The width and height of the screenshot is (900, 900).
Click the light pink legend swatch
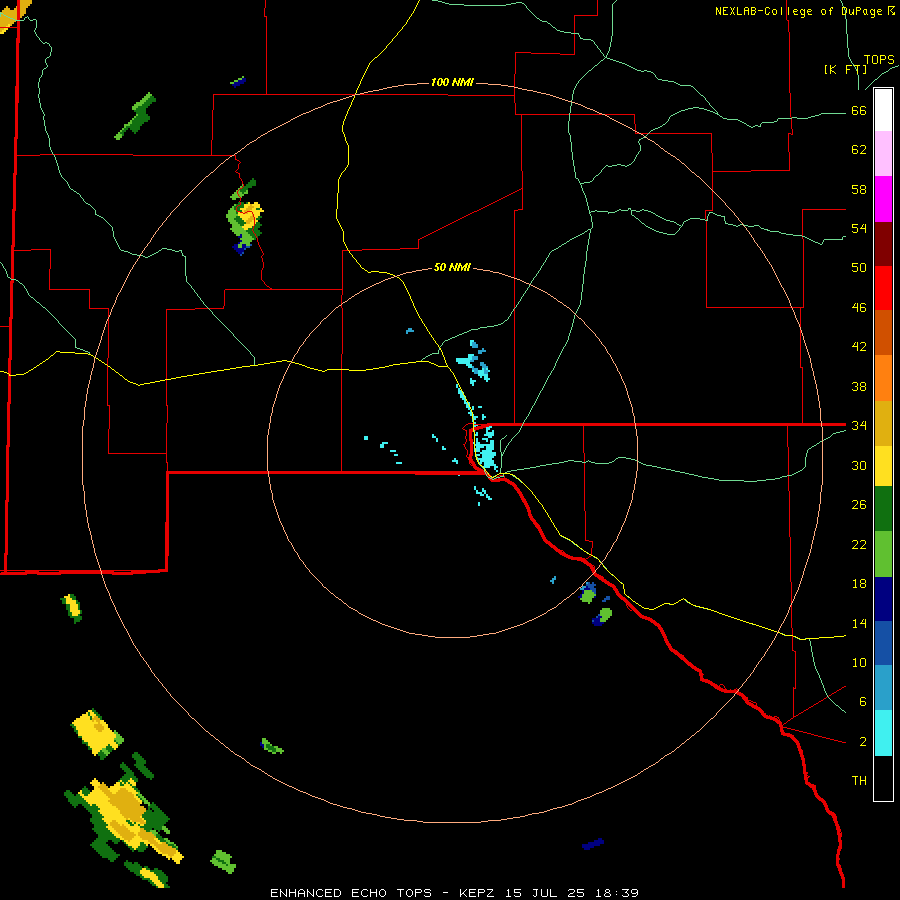[883, 154]
